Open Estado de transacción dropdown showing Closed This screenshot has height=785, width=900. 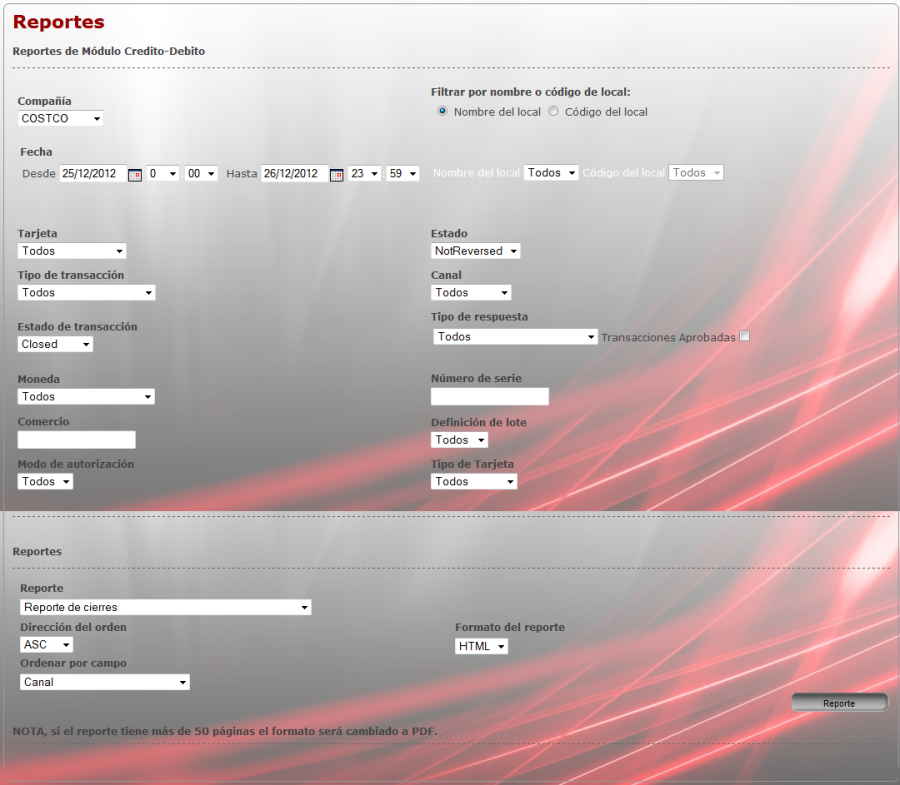click(55, 344)
